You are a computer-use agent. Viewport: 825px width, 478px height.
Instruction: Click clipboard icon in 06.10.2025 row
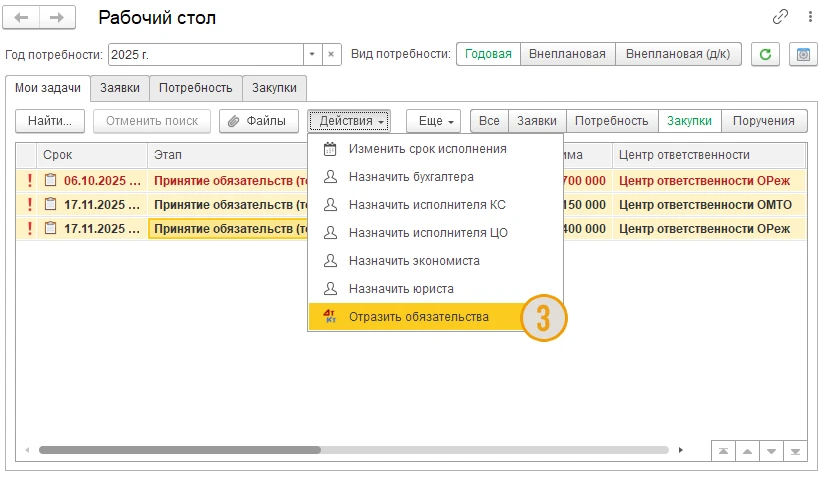[51, 180]
